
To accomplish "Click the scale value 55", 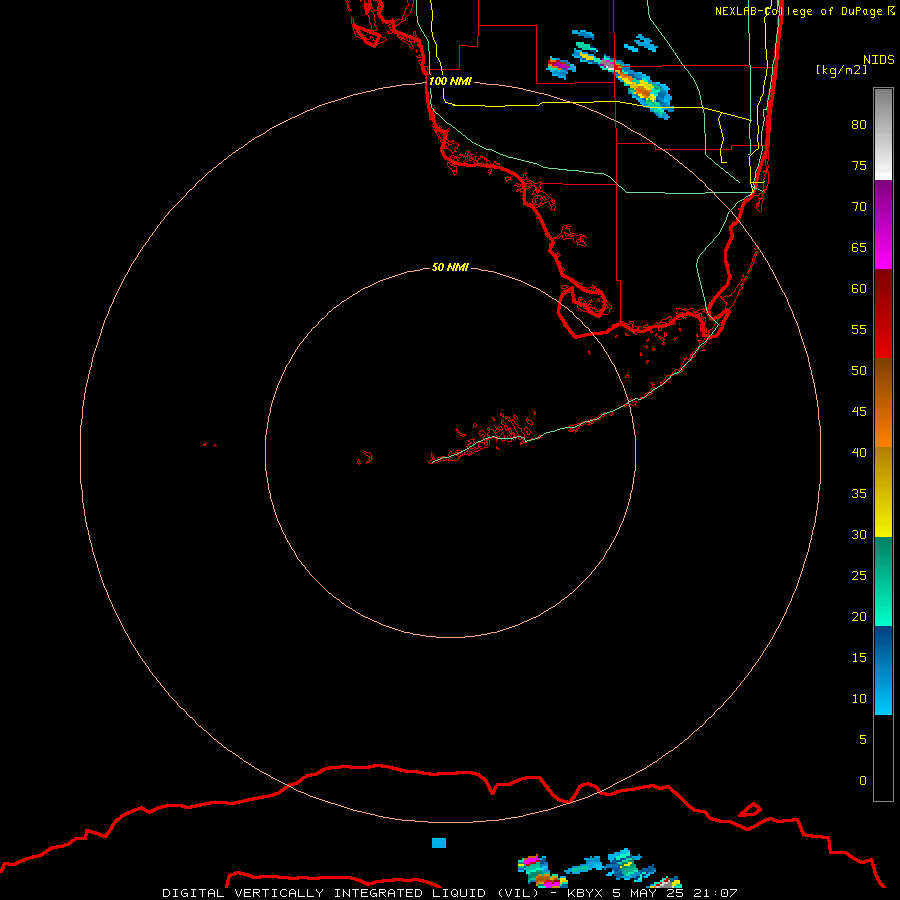I will (x=859, y=329).
